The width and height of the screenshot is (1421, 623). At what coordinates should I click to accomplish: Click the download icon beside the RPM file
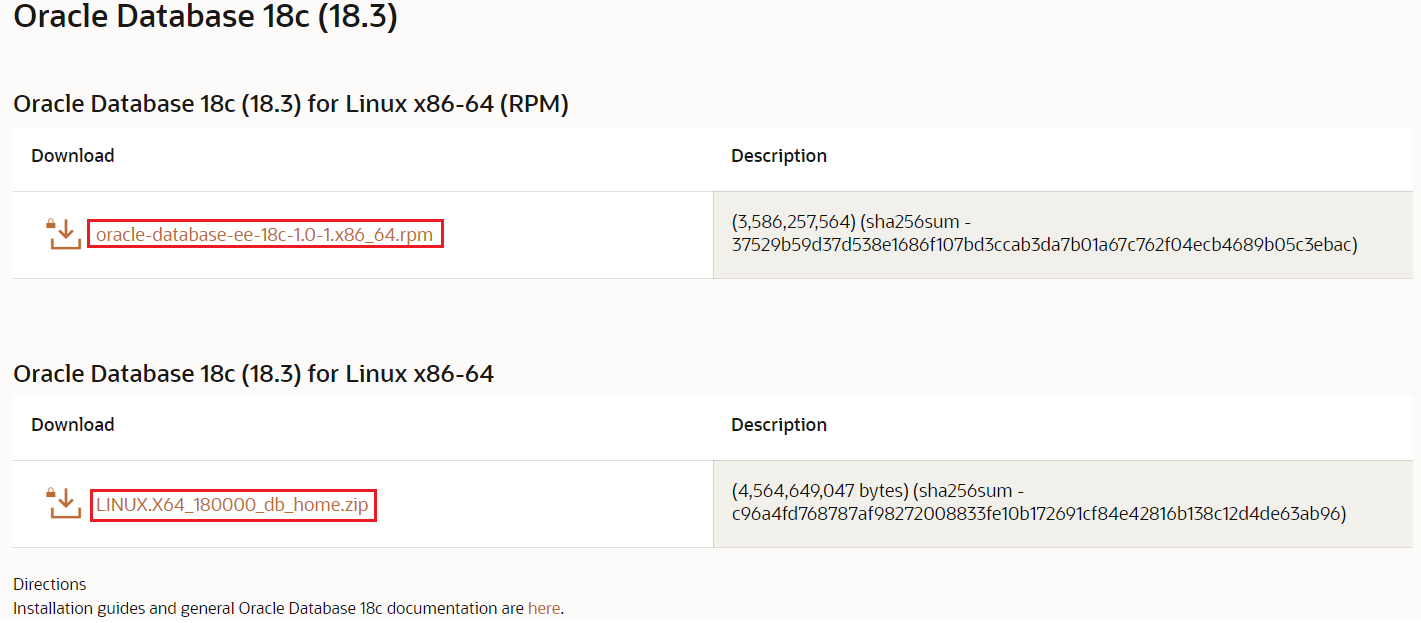point(64,235)
